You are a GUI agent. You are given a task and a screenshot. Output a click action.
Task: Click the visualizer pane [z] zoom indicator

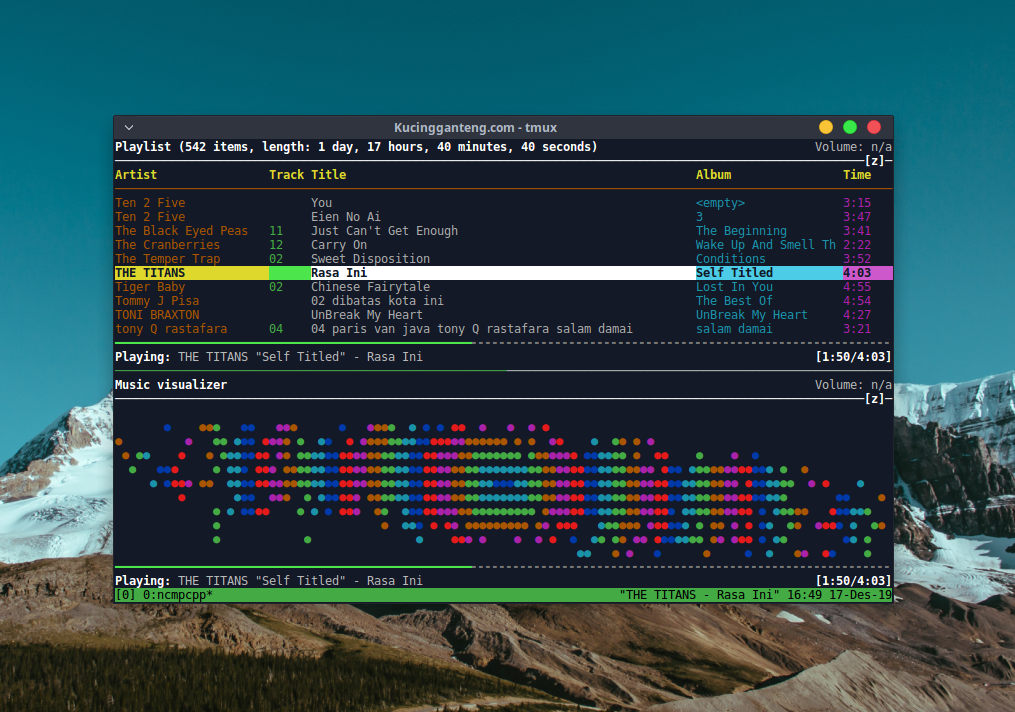click(x=873, y=398)
